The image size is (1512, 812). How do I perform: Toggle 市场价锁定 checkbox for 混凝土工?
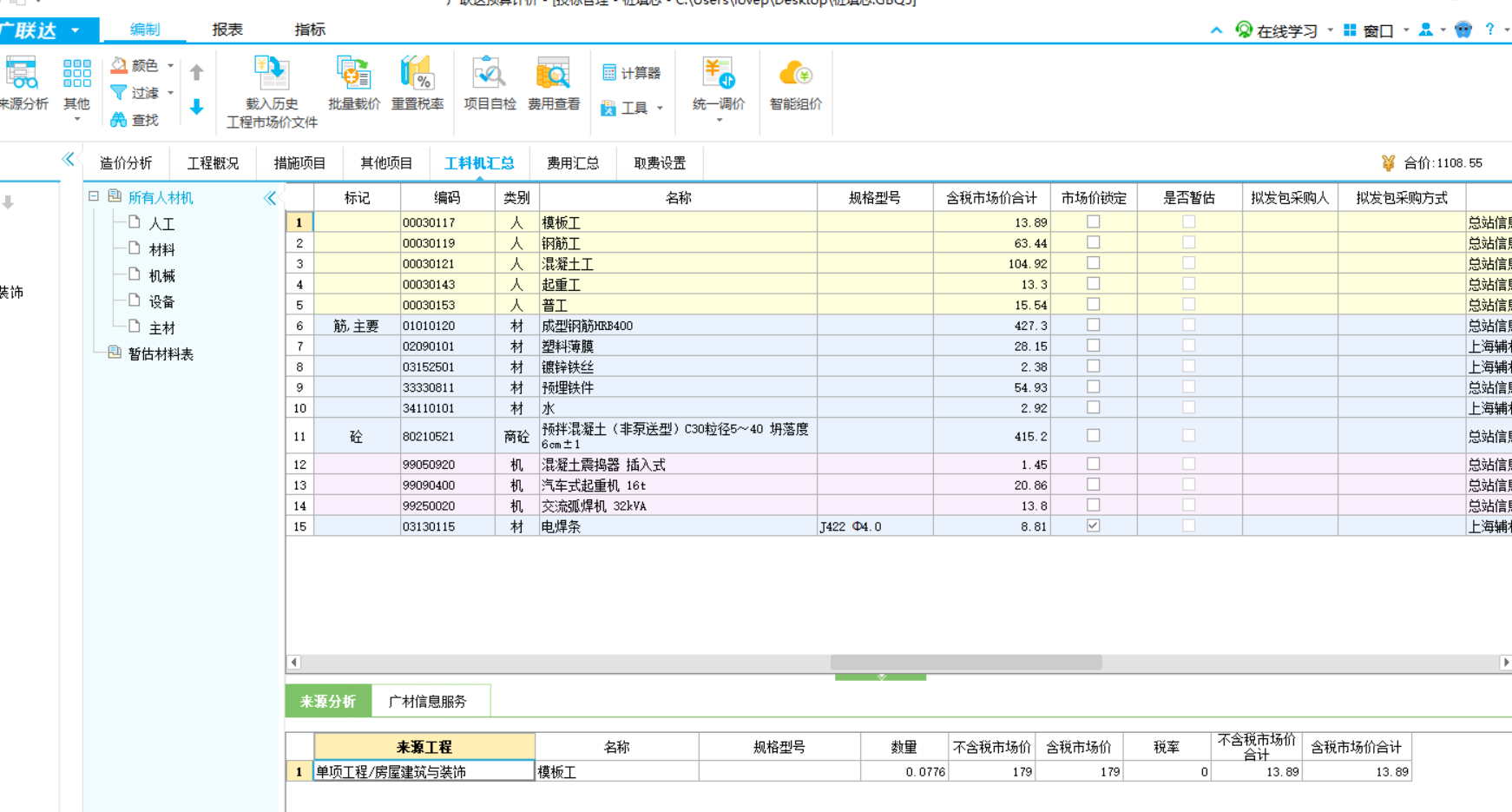click(x=1094, y=263)
